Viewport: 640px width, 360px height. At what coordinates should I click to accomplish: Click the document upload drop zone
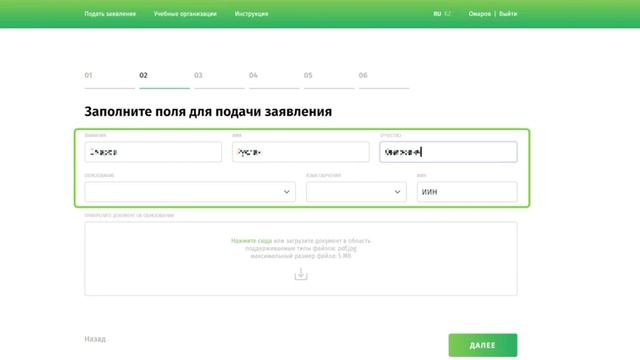point(301,259)
